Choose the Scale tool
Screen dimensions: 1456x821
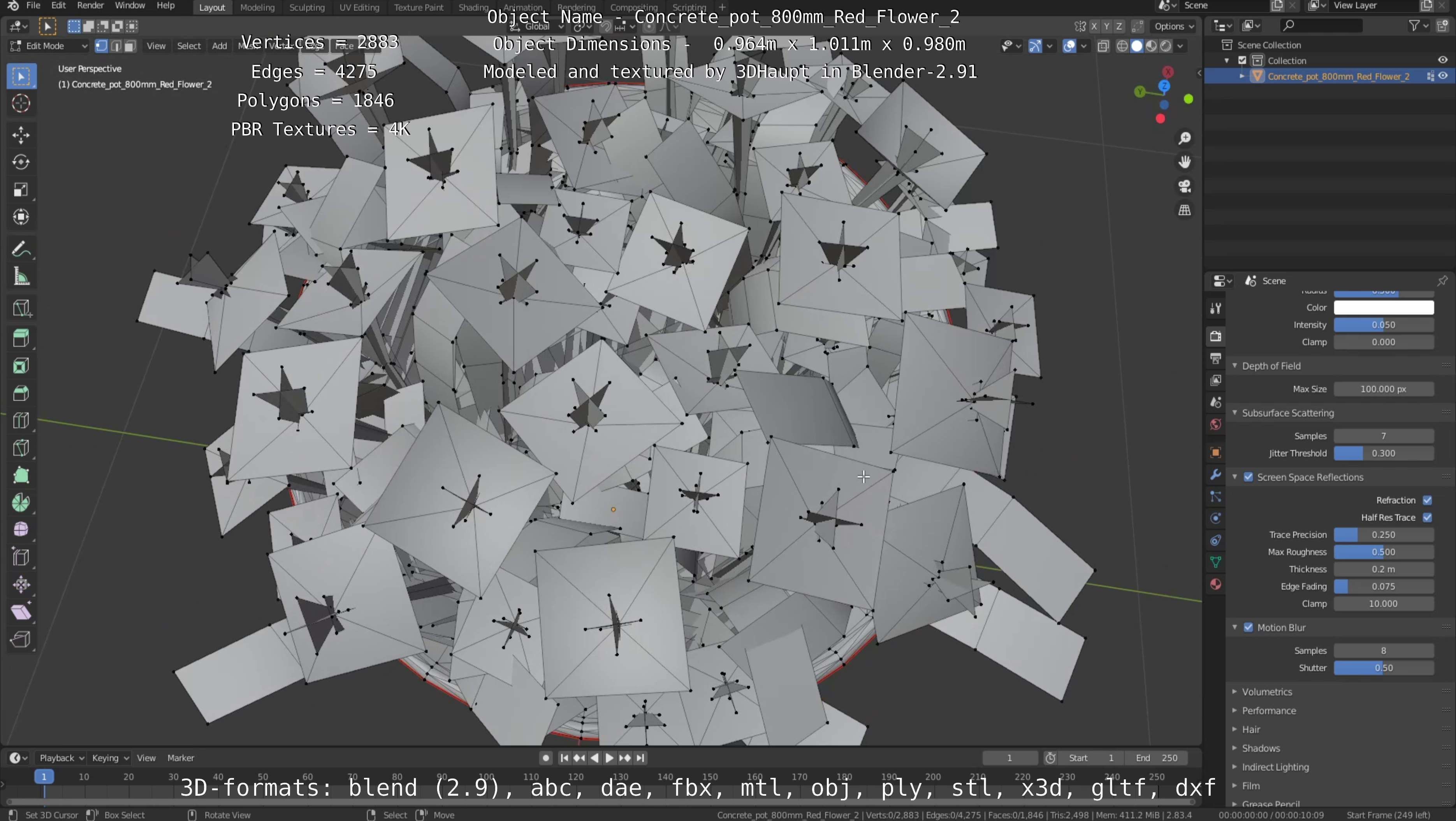21,190
